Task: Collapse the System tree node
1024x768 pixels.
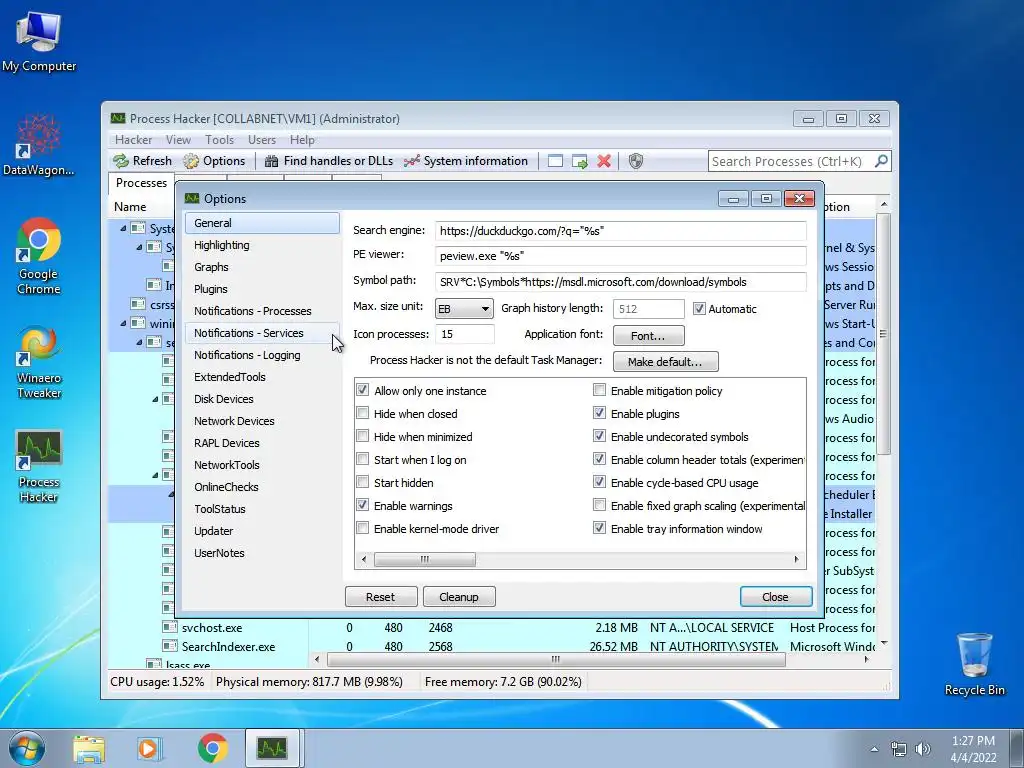Action: [123, 228]
